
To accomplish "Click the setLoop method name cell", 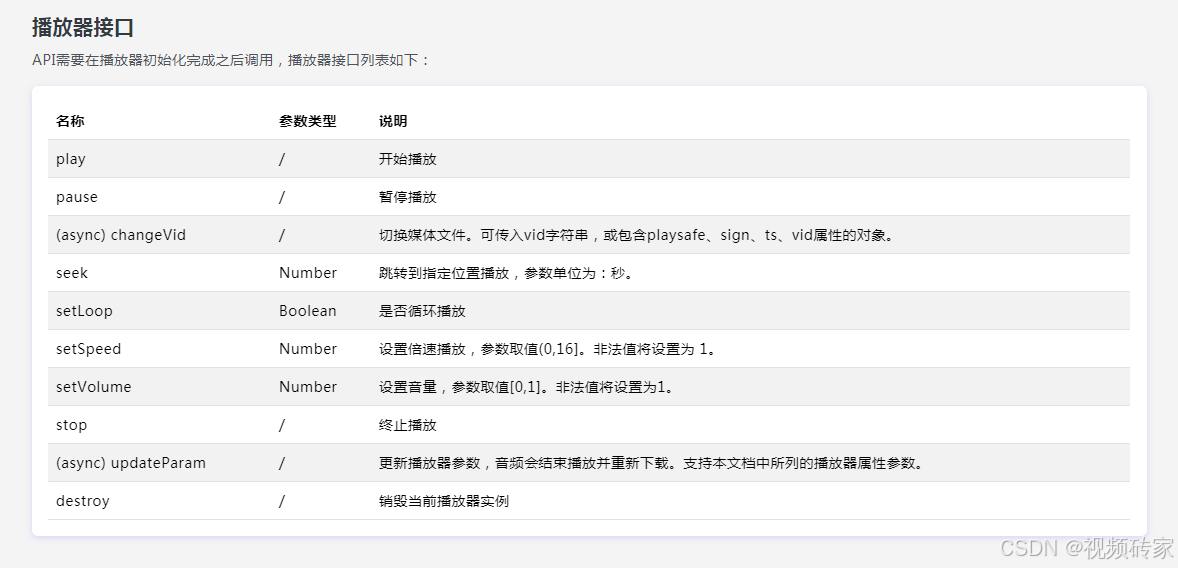I will tap(84, 311).
